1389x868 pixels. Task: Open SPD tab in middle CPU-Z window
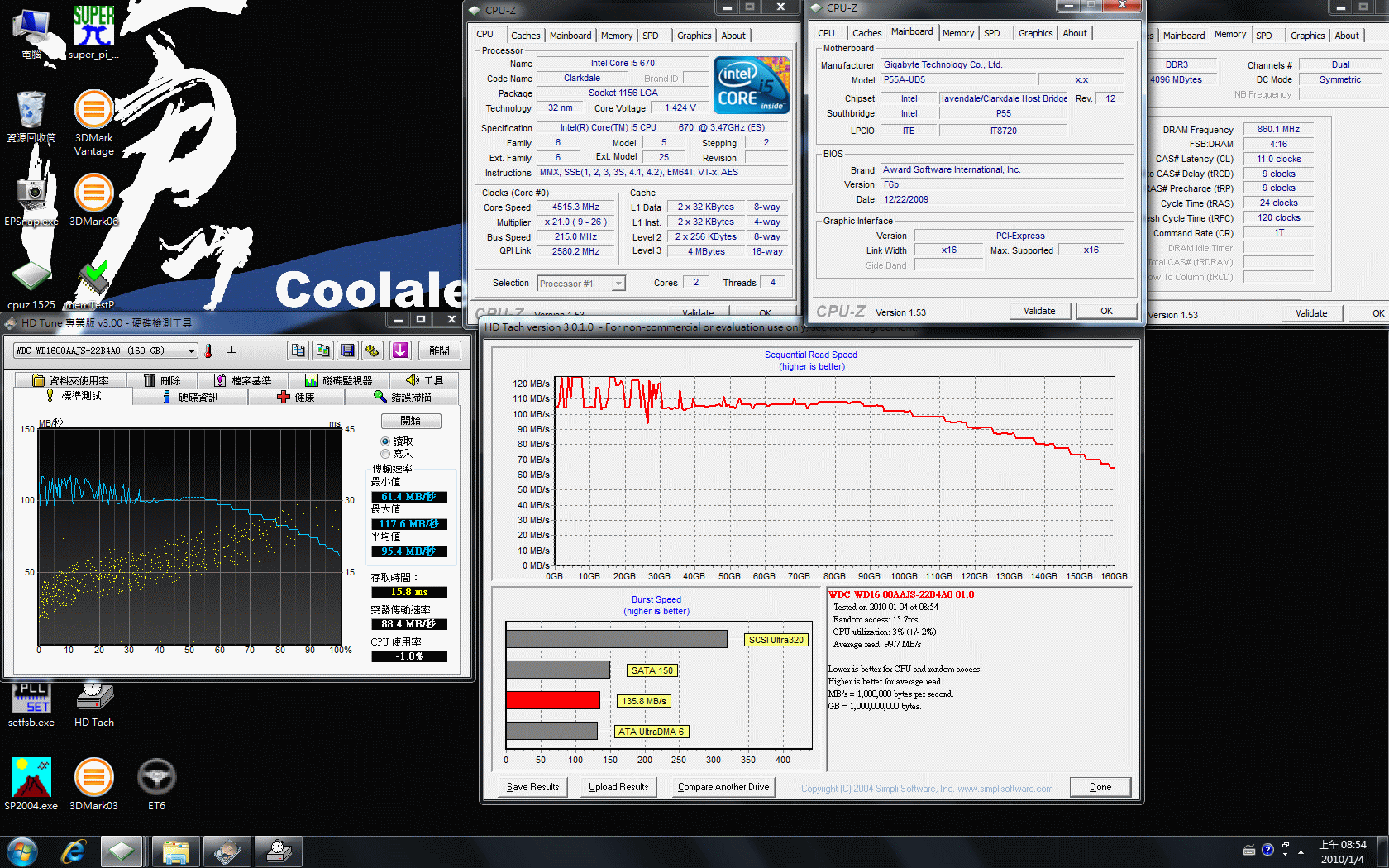pos(992,33)
